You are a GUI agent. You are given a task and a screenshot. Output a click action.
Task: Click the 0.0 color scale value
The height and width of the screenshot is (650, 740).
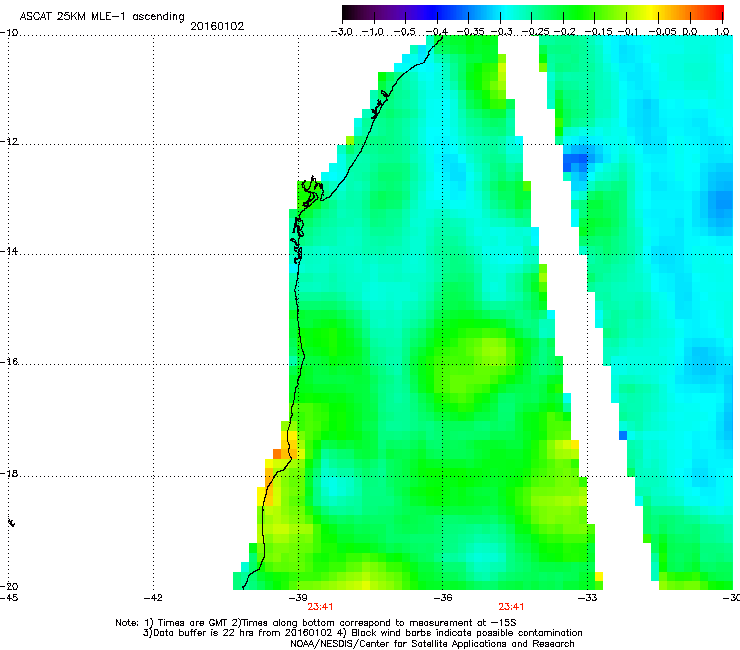click(690, 32)
